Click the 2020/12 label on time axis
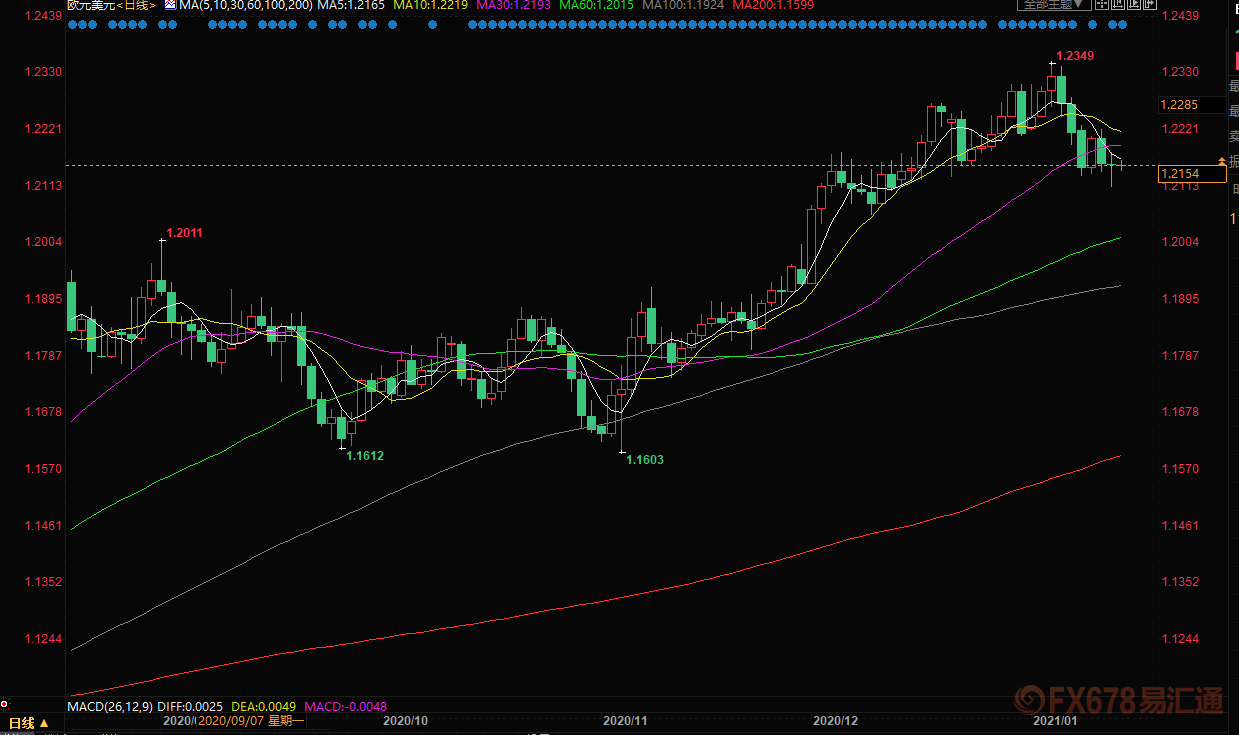This screenshot has width=1239, height=735. click(836, 721)
